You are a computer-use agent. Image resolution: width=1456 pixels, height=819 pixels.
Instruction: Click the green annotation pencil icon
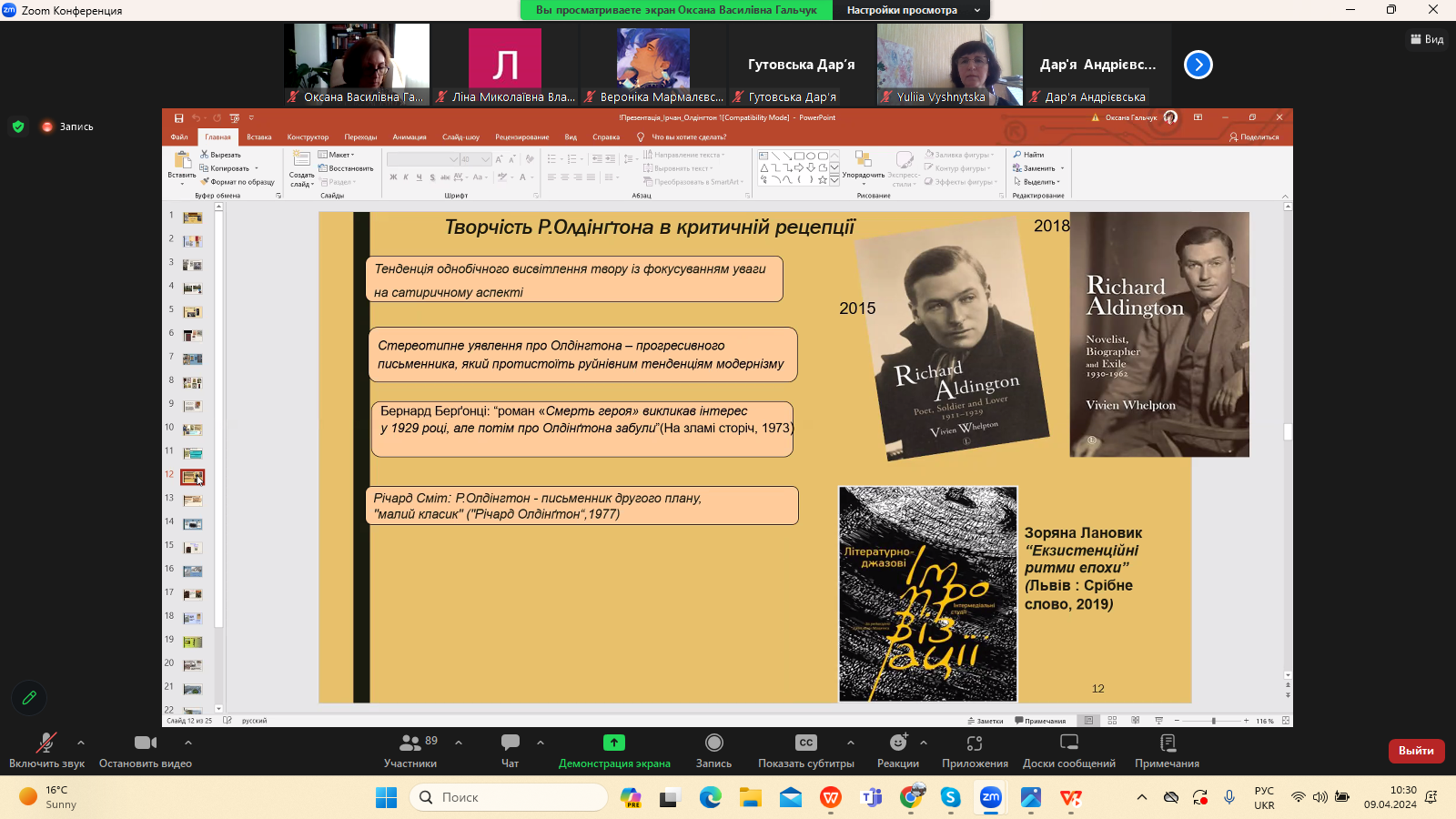click(x=29, y=698)
